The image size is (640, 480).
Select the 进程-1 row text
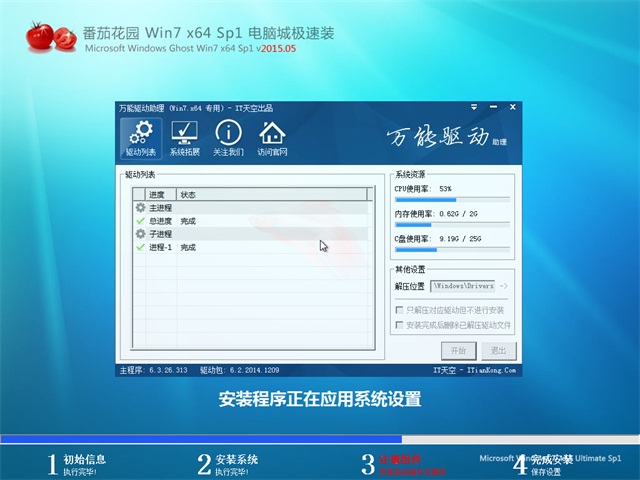click(x=160, y=247)
